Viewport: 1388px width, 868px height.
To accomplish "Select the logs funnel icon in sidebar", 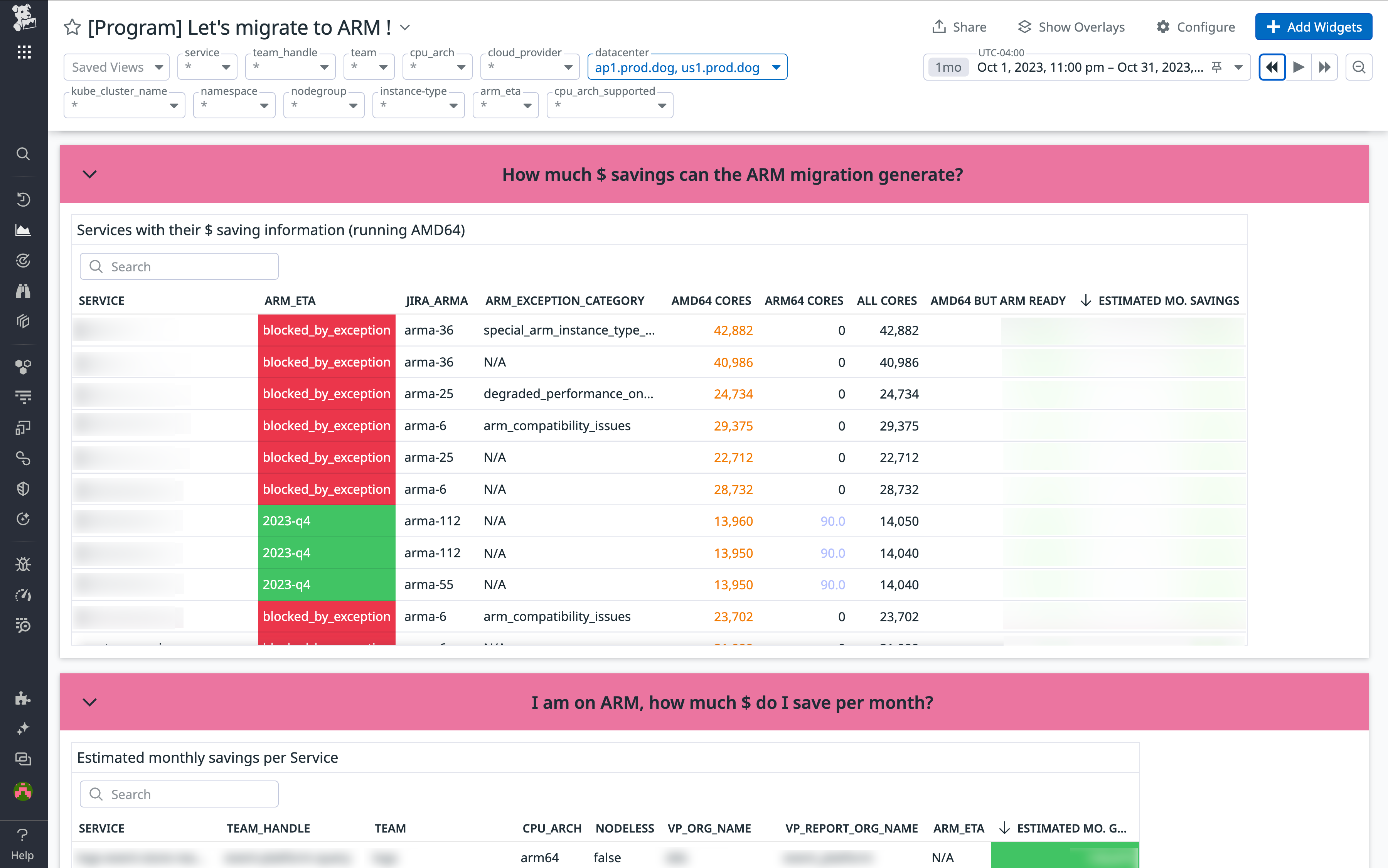I will (x=23, y=397).
